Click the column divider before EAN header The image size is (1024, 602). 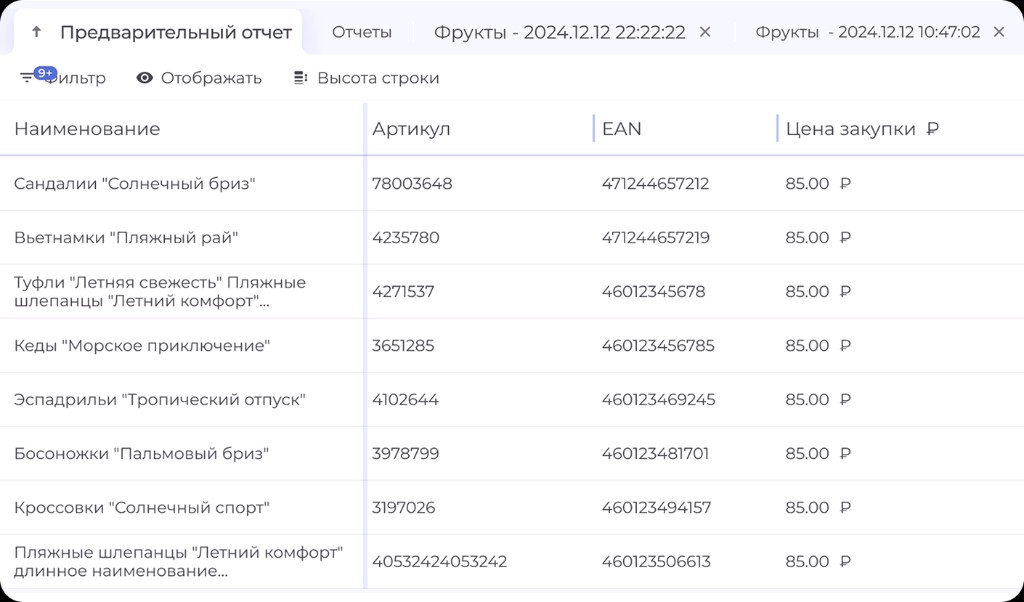(594, 129)
